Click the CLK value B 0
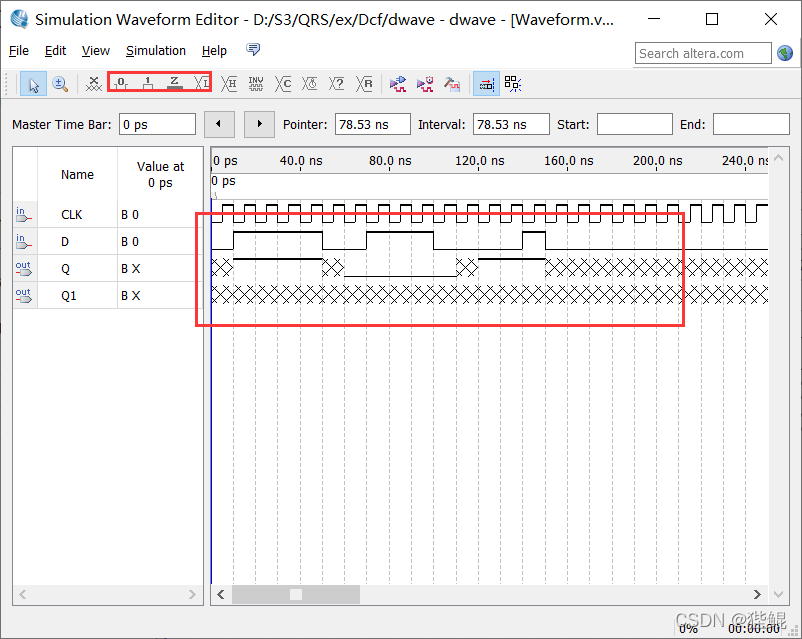 coord(130,215)
